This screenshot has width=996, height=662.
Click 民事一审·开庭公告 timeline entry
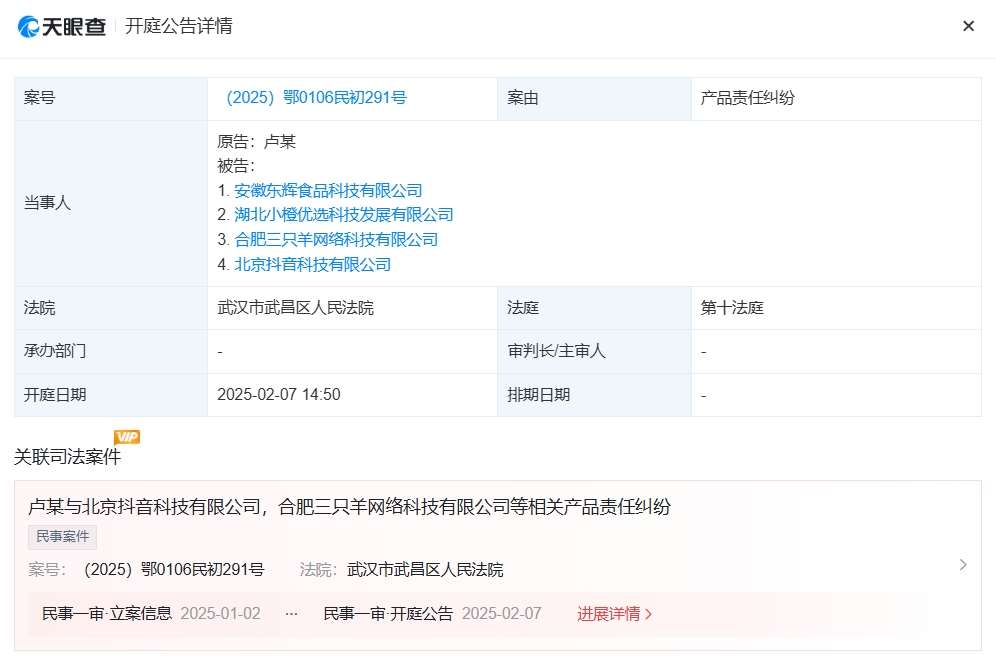[388, 614]
